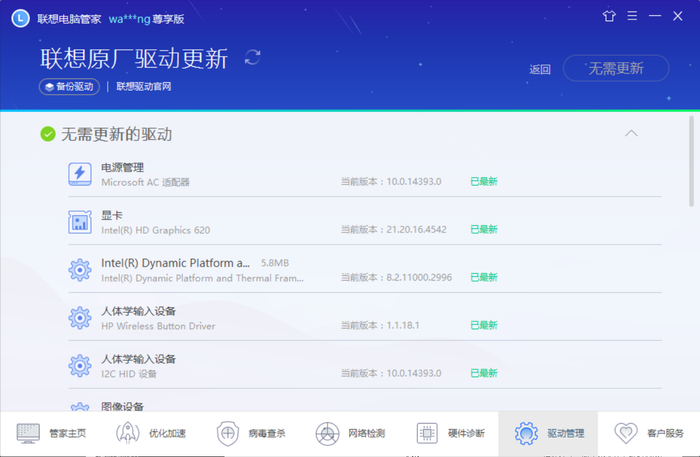Image resolution: width=700 pixels, height=457 pixels.
Task: Click the refresh icon beside driver update title
Action: [252, 57]
